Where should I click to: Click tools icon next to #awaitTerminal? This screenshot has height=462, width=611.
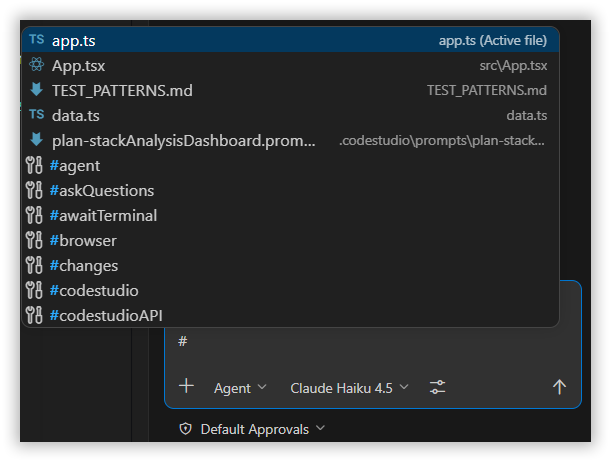[x=34, y=215]
